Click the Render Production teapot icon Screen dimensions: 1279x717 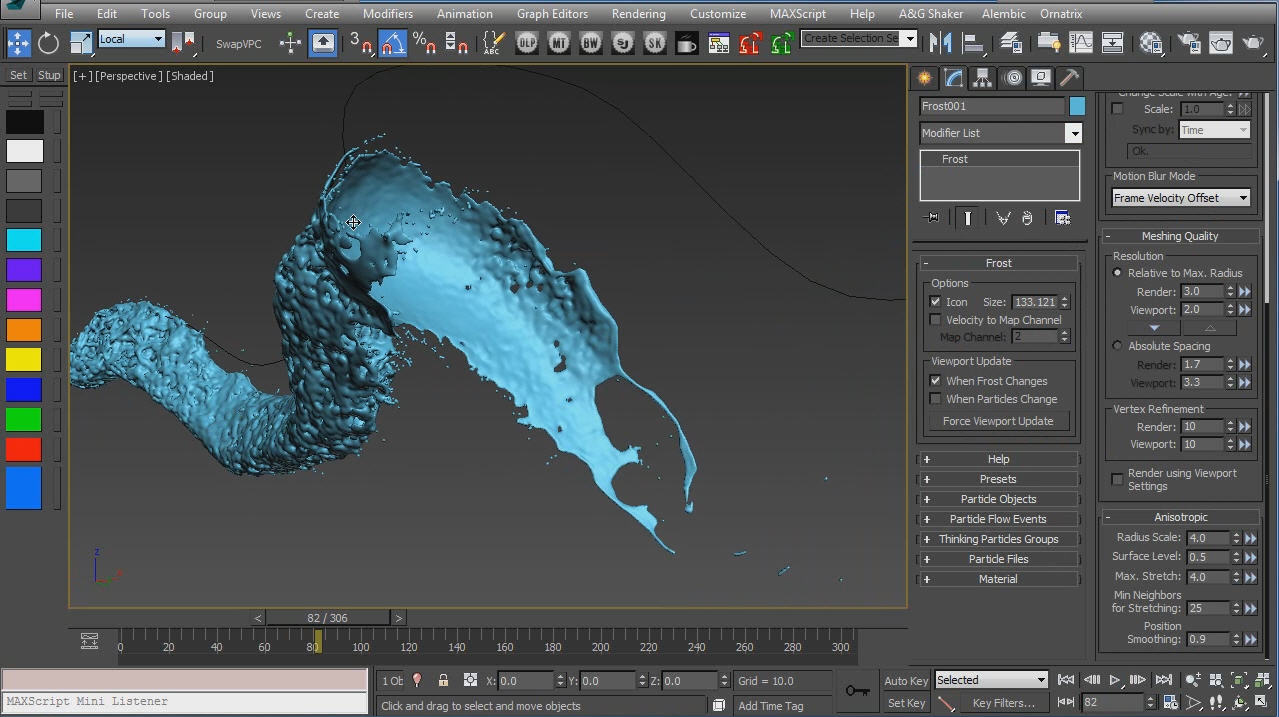click(x=1253, y=42)
